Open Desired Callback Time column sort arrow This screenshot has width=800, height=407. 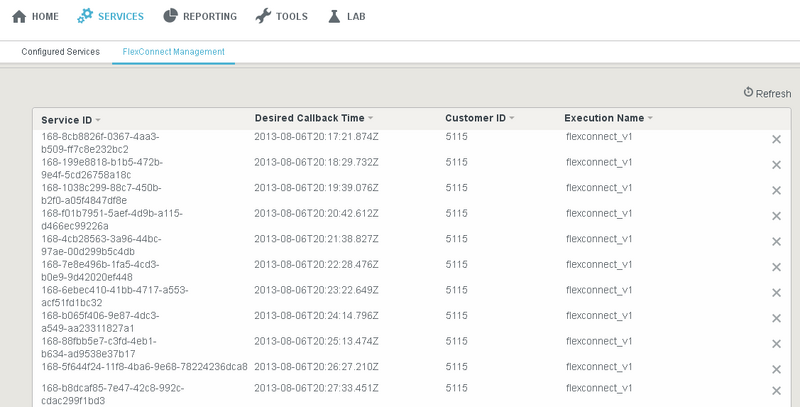click(370, 118)
